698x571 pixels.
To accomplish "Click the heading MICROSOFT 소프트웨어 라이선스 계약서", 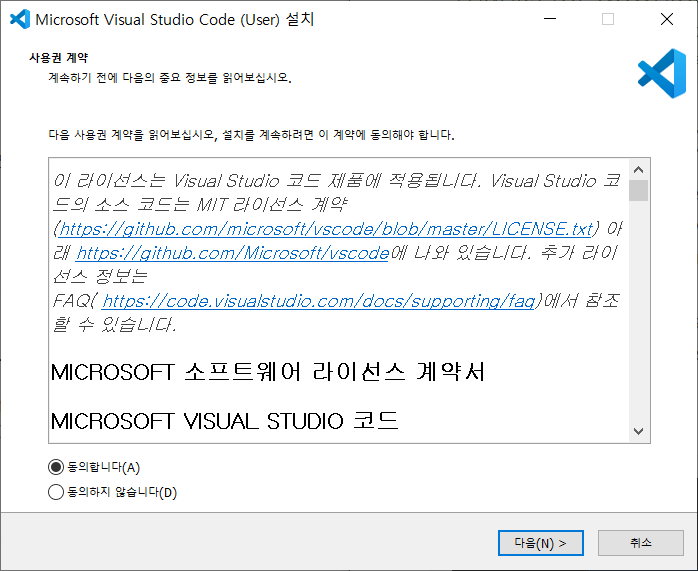I will 268,372.
